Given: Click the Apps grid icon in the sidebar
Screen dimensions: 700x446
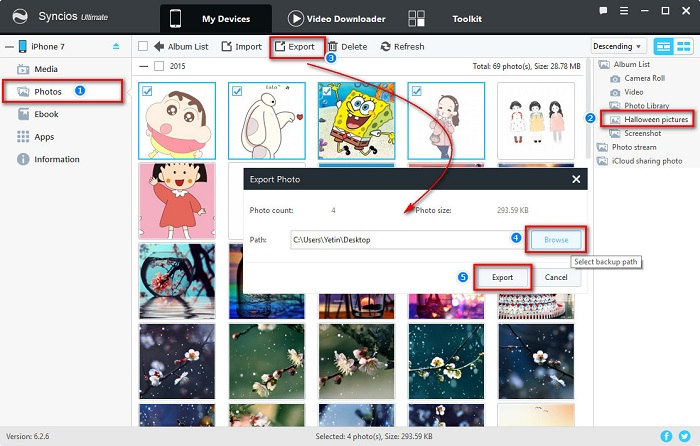Looking at the screenshot, I should 23,137.
